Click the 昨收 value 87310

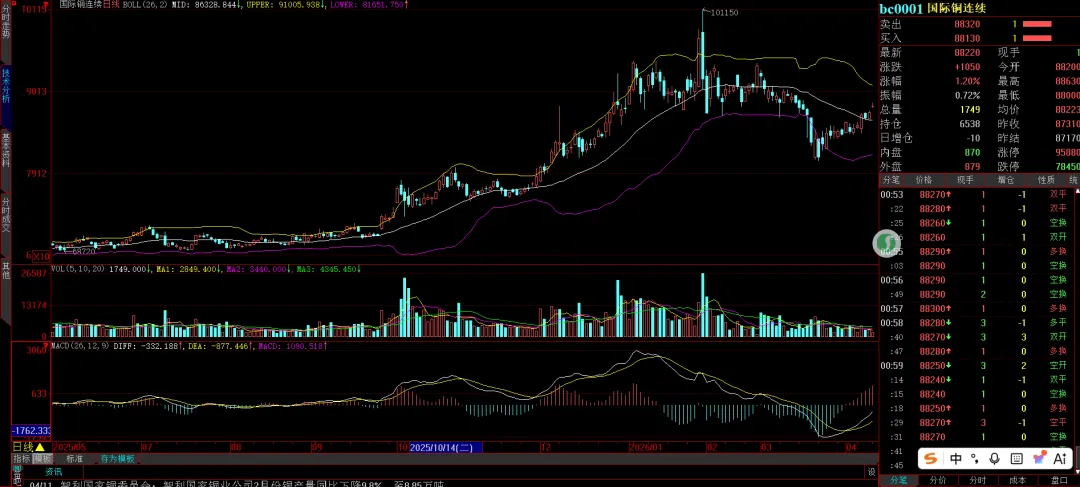(1066, 124)
